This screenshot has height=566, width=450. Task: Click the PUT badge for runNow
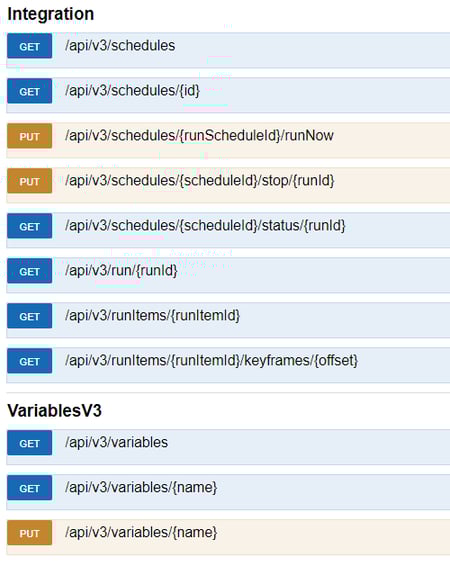(30, 136)
